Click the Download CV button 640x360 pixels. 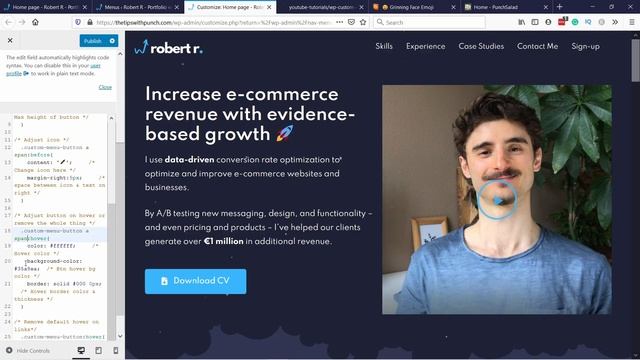click(196, 281)
